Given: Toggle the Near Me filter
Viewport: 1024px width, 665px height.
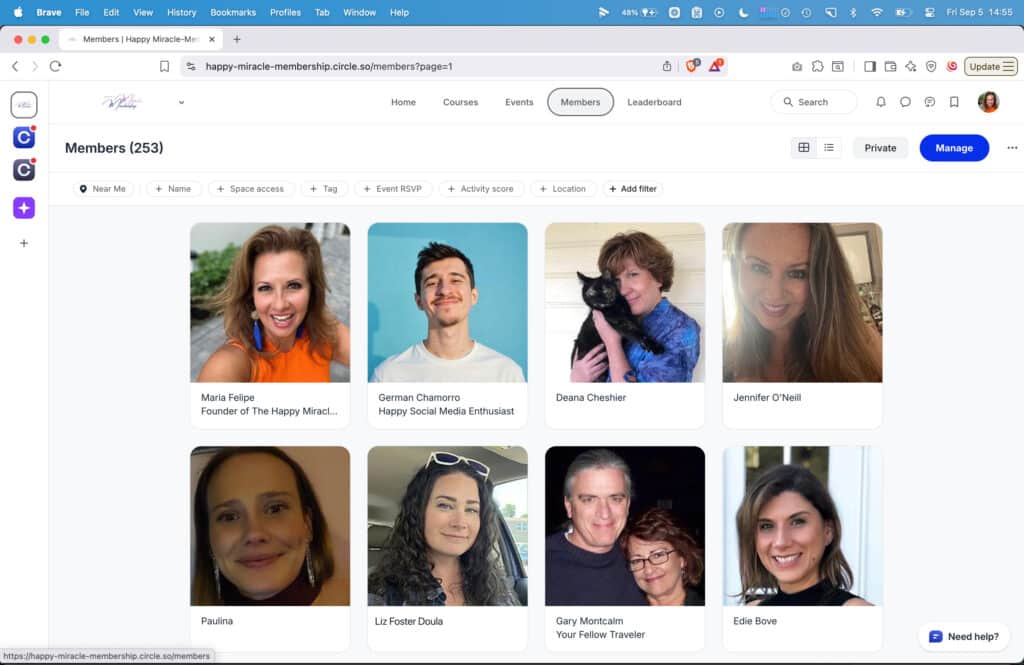Looking at the screenshot, I should [103, 189].
